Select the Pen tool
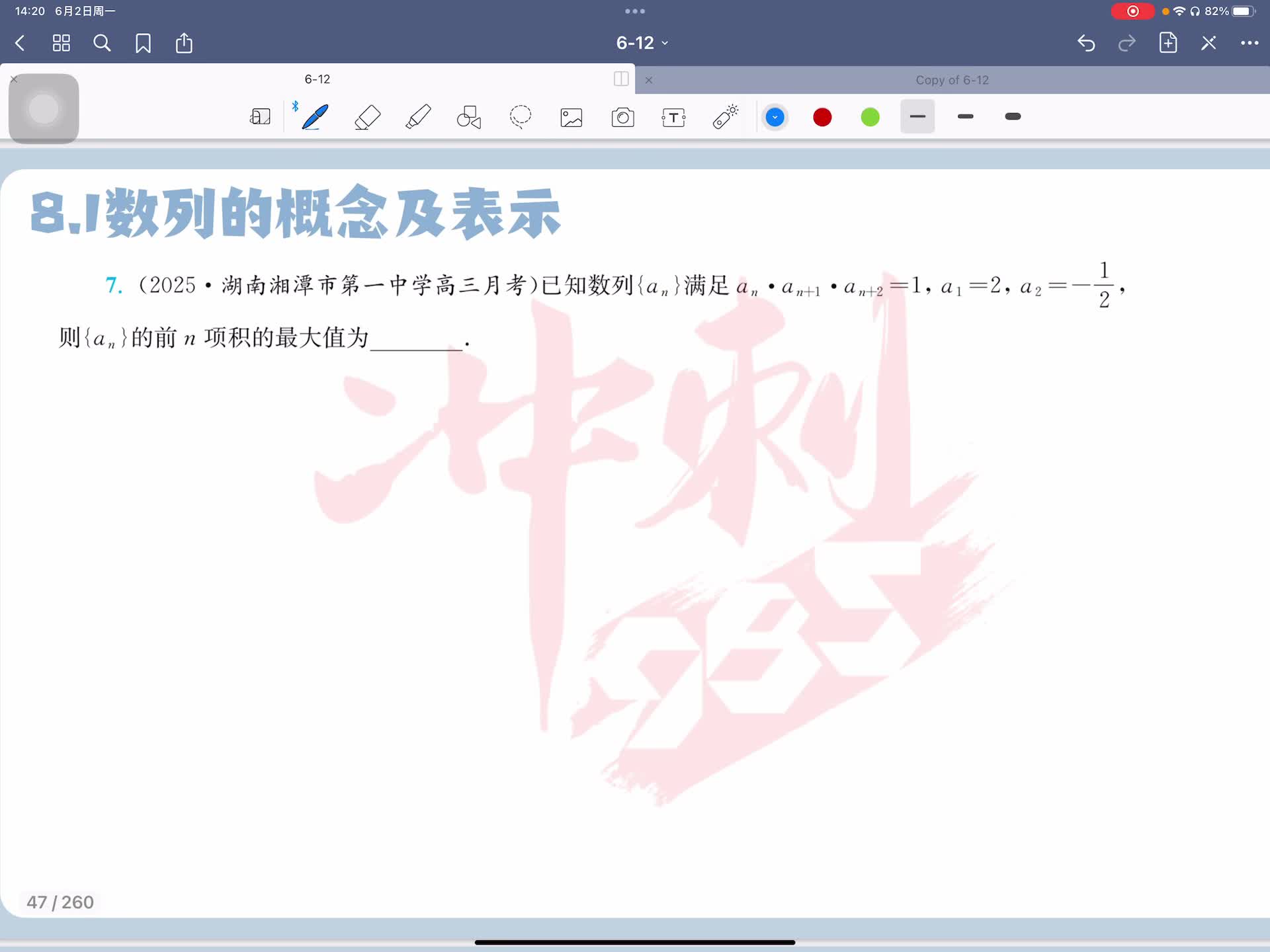 coord(315,117)
